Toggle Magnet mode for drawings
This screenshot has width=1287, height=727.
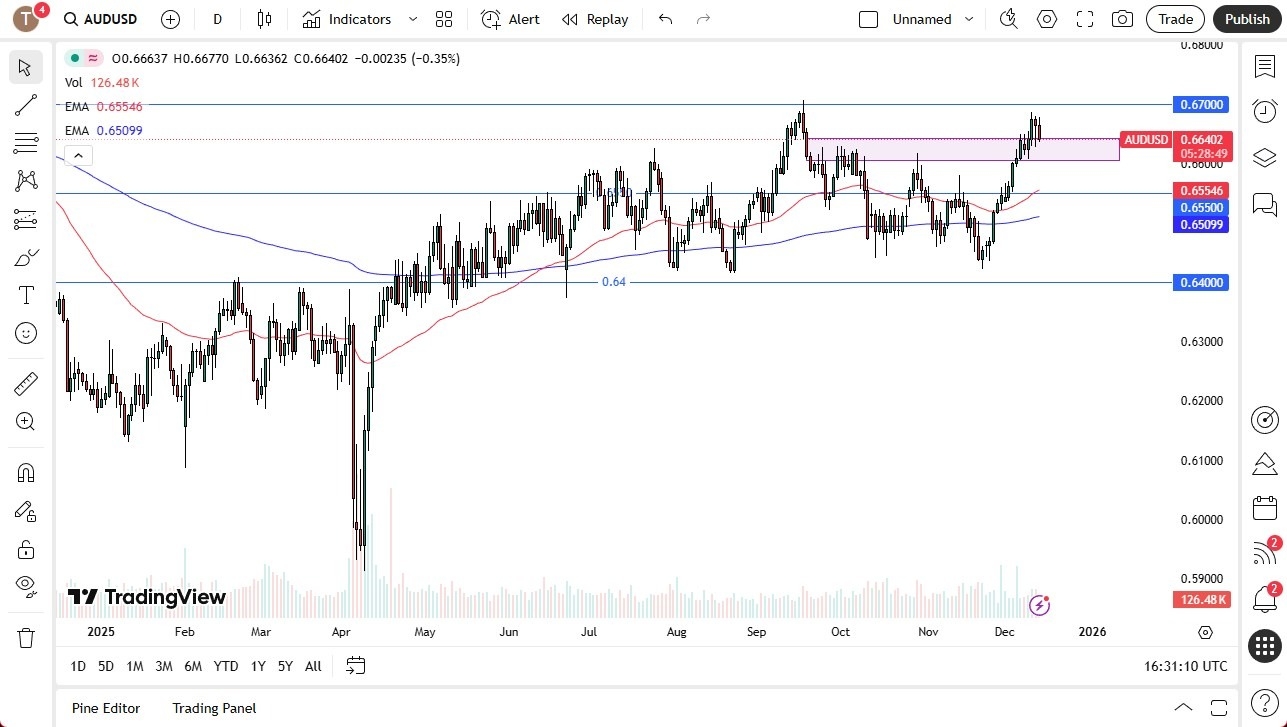(25, 472)
